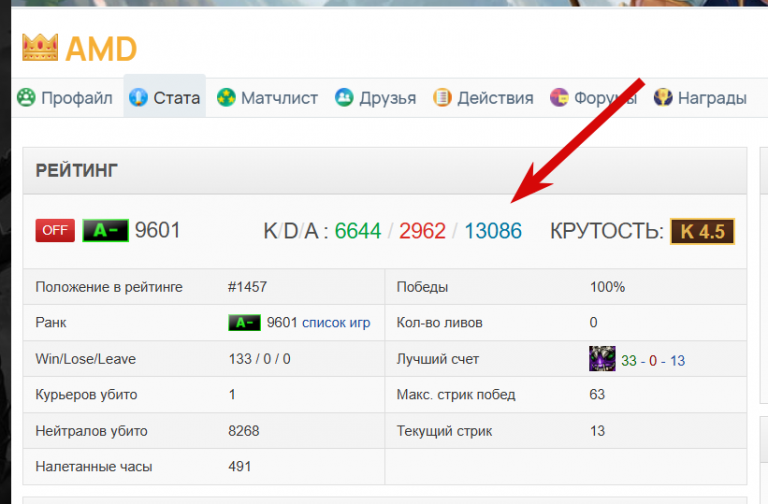The height and width of the screenshot is (504, 768).
Task: Click the Налетанные часы value 491
Action: [x=240, y=466]
